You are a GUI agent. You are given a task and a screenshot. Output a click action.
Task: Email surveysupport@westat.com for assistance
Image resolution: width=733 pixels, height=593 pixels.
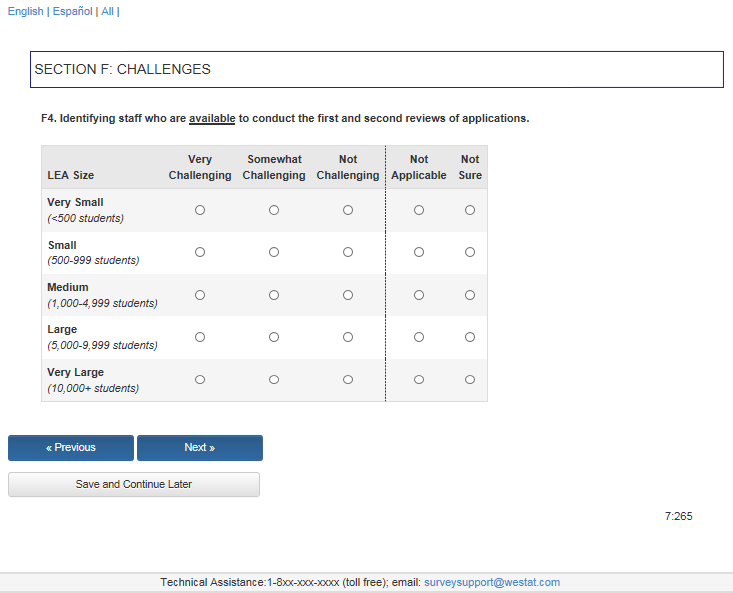pyautogui.click(x=492, y=582)
